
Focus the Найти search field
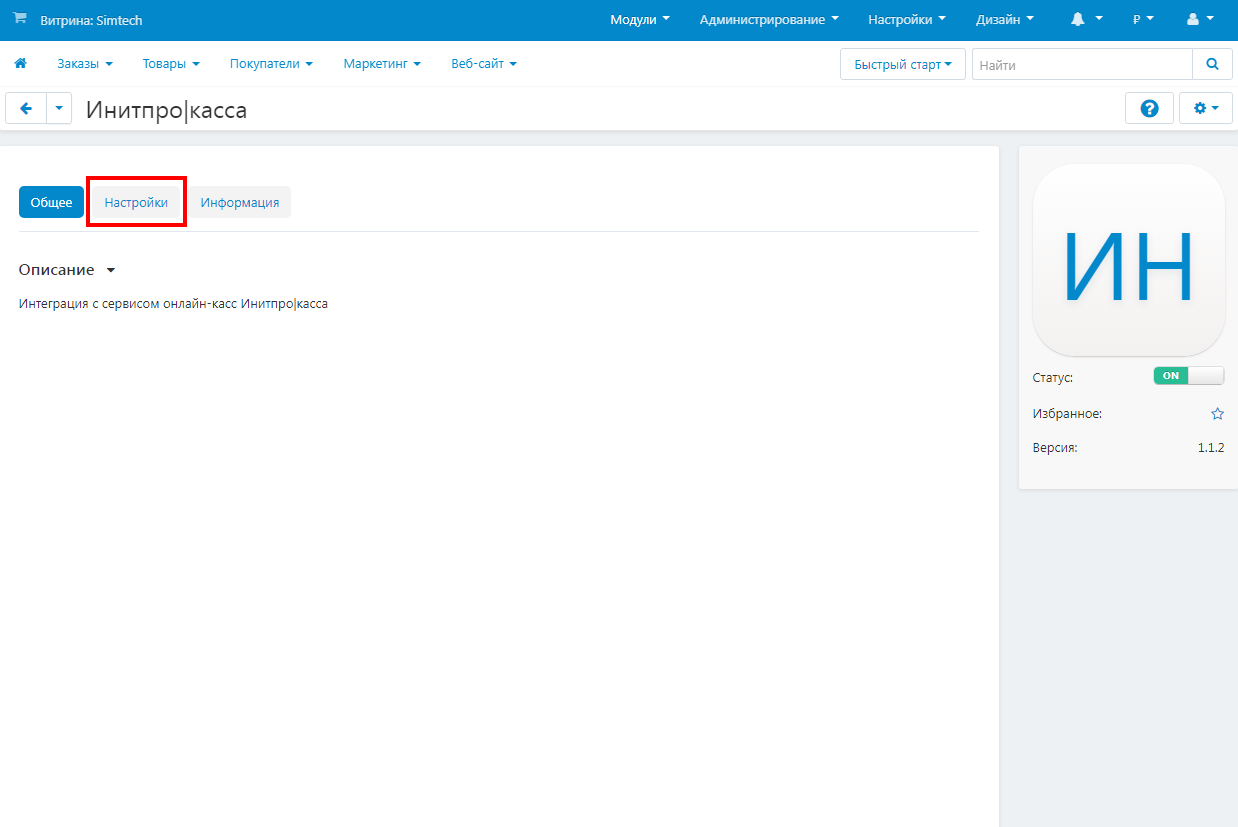click(1082, 64)
